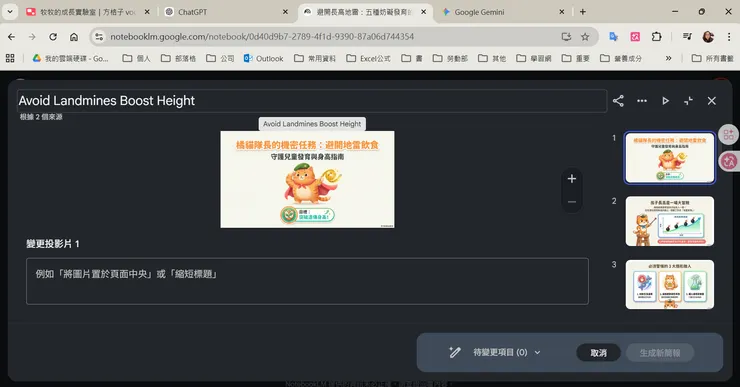Reload the page
The image size is (740, 387).
pyautogui.click(x=53, y=37)
